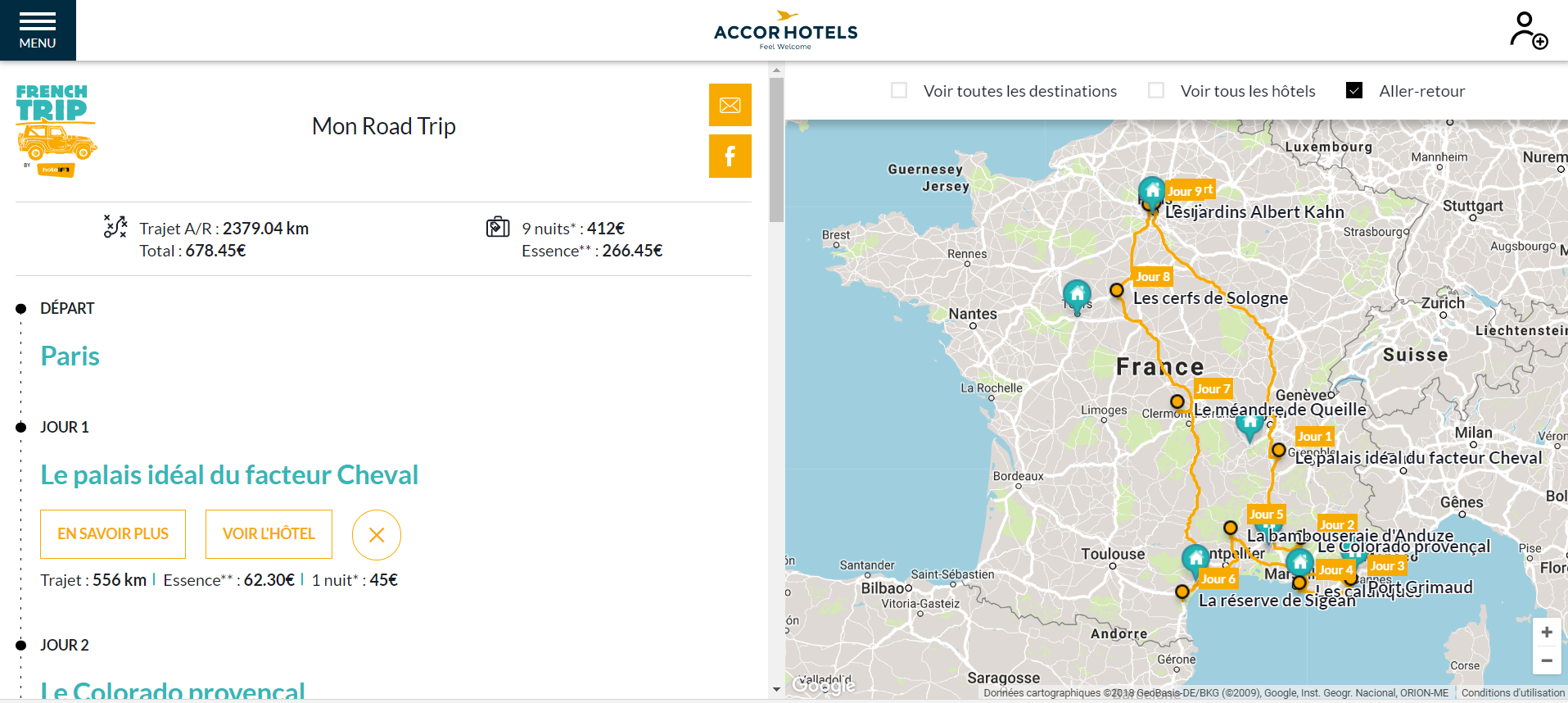Click the AccorHotels logo

pos(785,30)
